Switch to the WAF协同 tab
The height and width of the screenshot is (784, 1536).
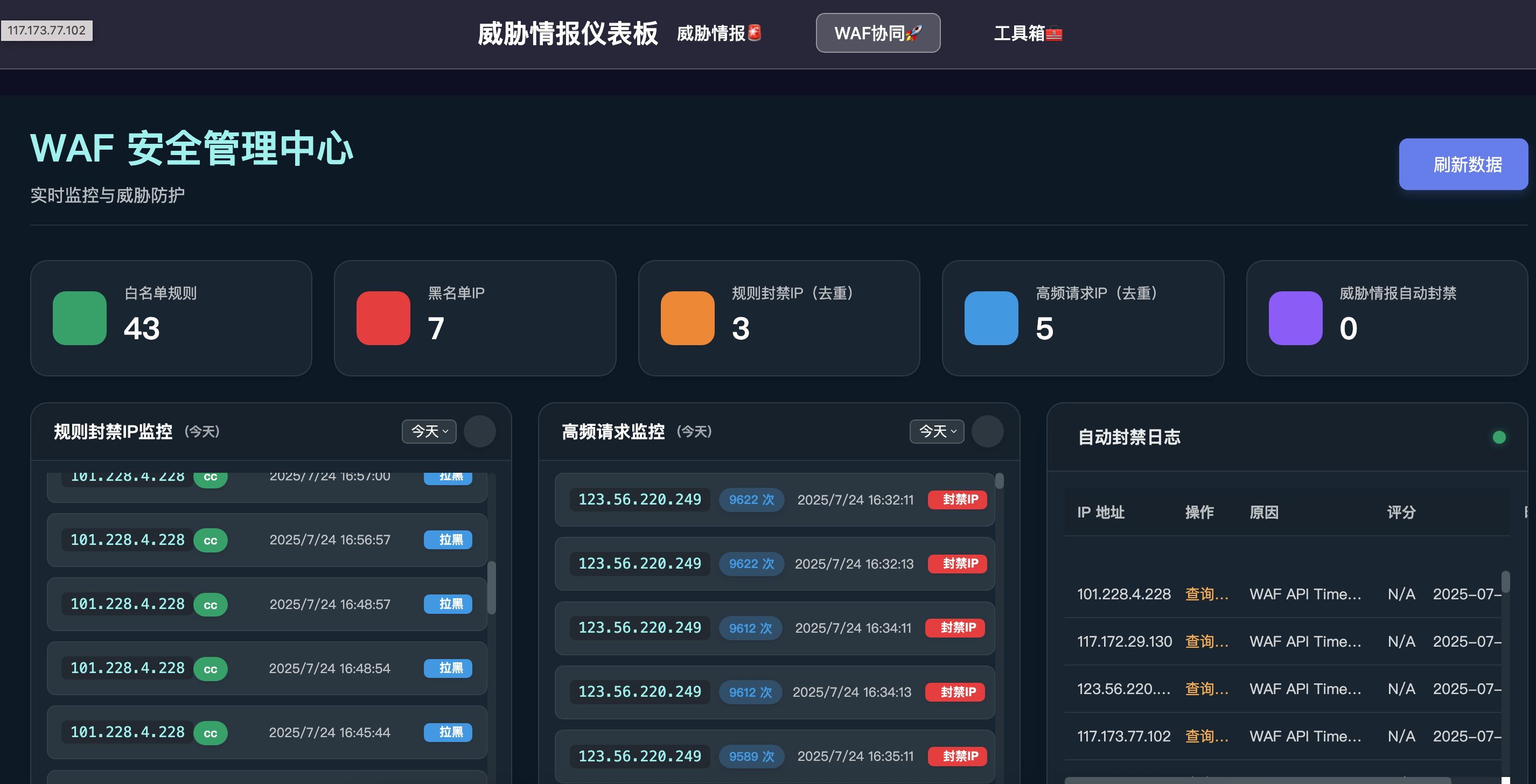pyautogui.click(x=877, y=33)
